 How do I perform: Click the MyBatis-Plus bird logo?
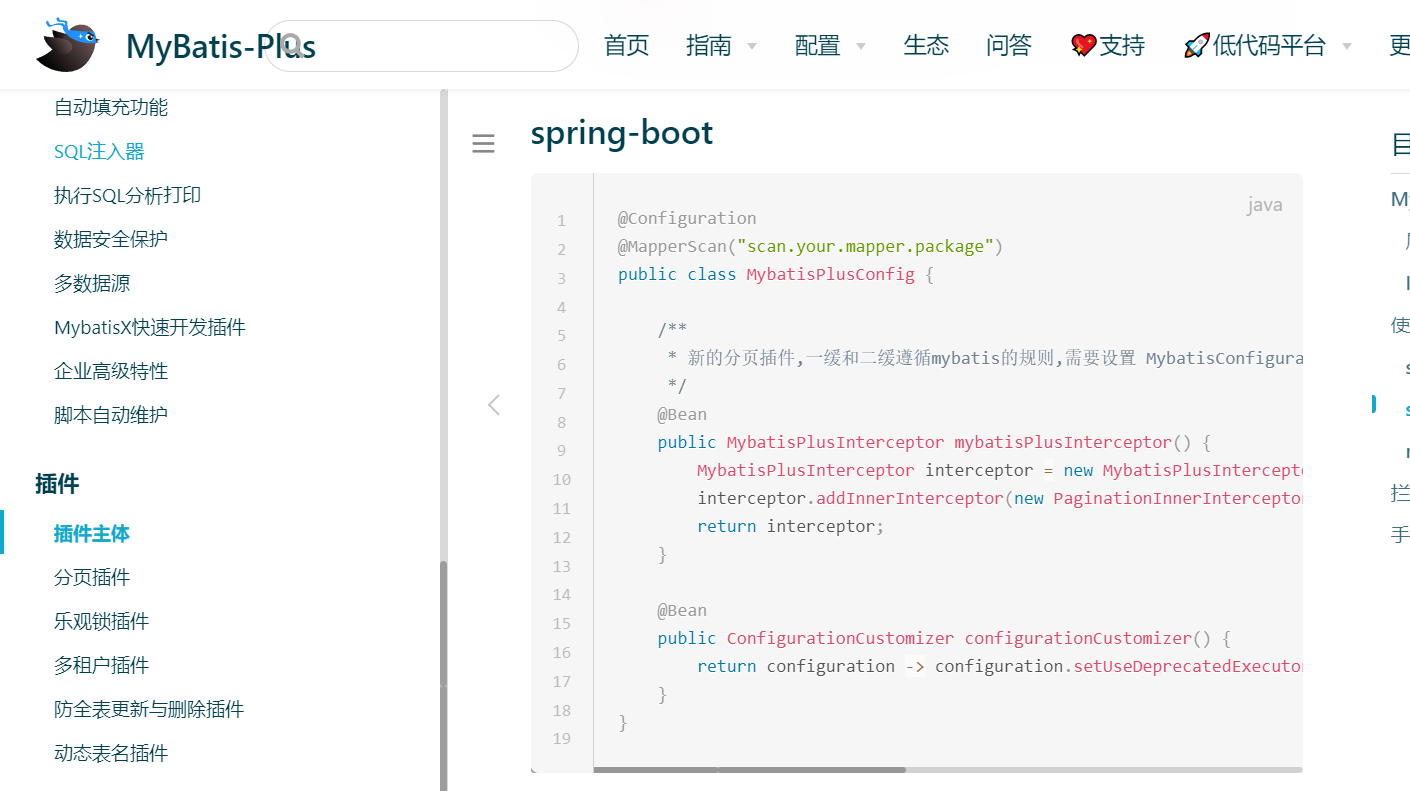(68, 44)
